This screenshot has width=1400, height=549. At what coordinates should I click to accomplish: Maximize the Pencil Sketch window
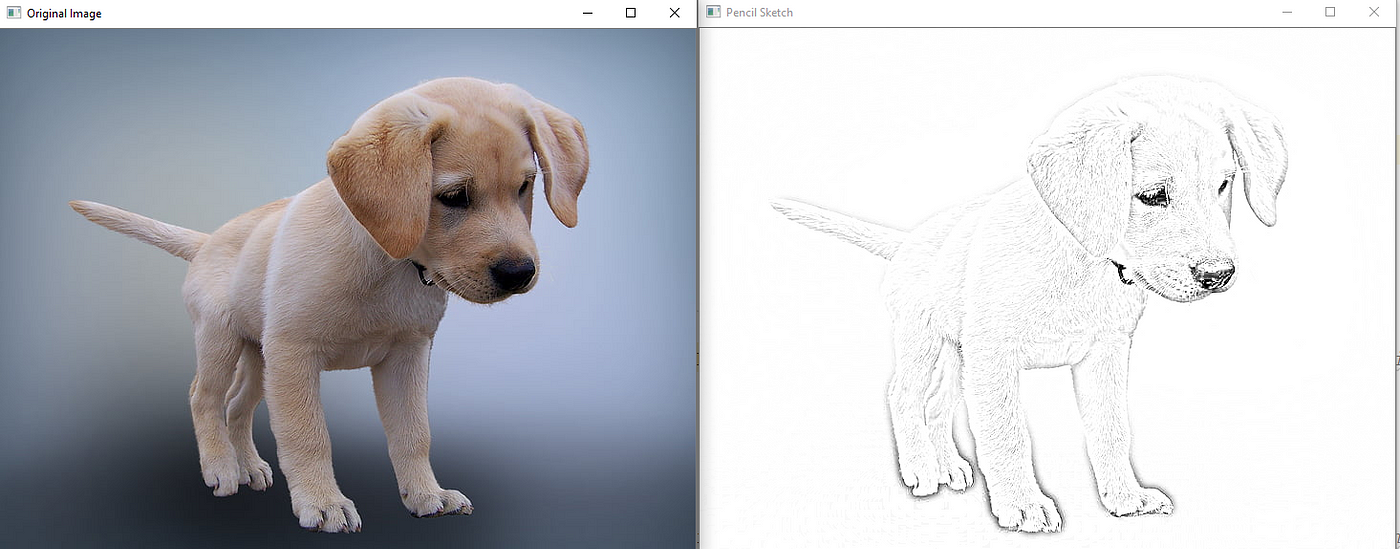point(1330,12)
